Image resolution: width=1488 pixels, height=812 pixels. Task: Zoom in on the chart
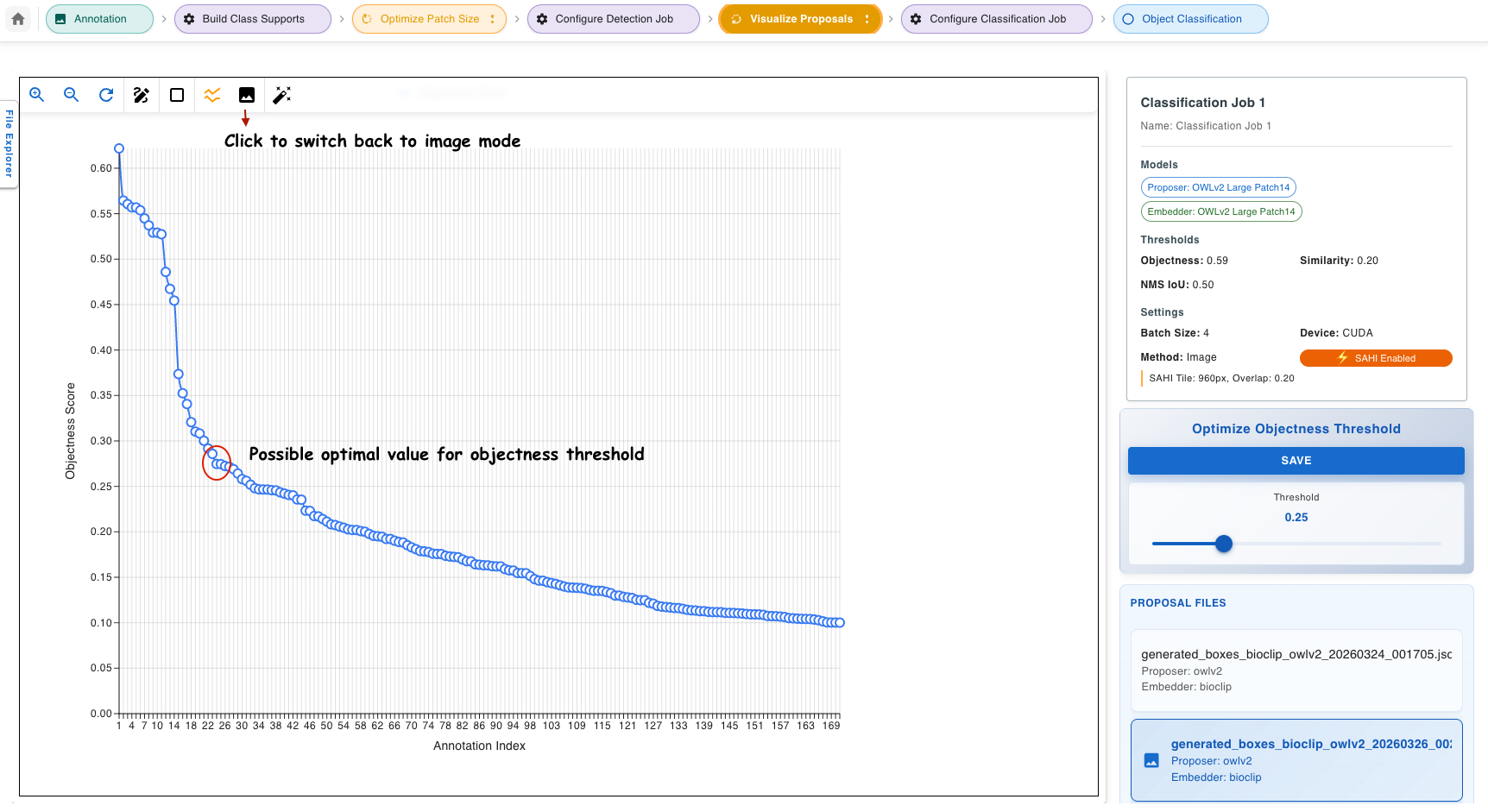point(37,95)
